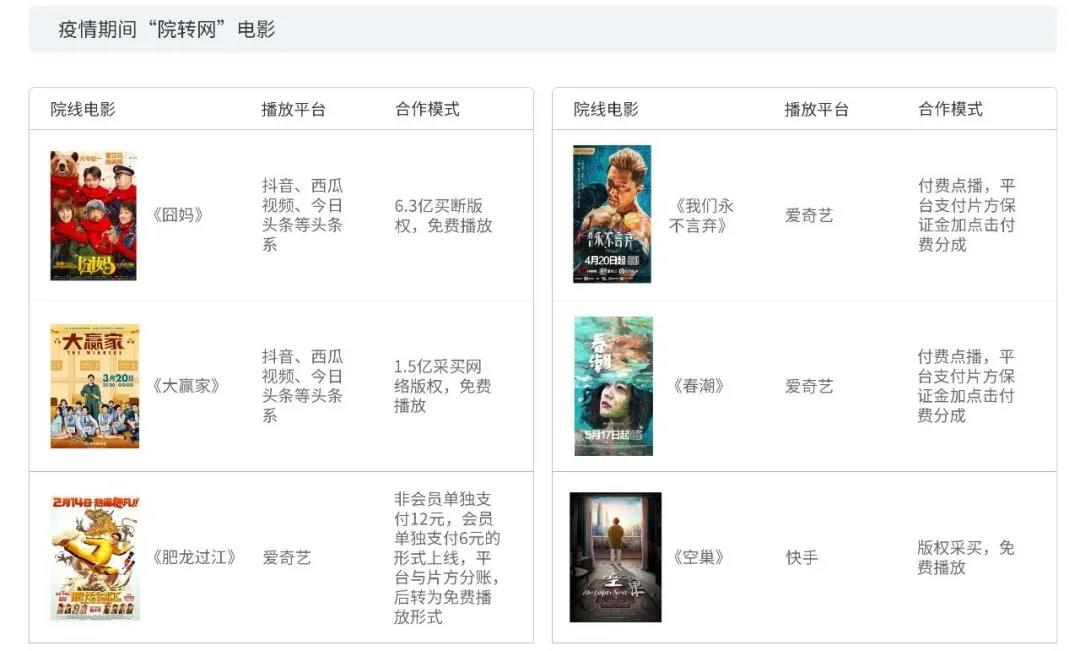Click the platform 快手 for 《空巢》
1080x651 pixels.
(802, 557)
